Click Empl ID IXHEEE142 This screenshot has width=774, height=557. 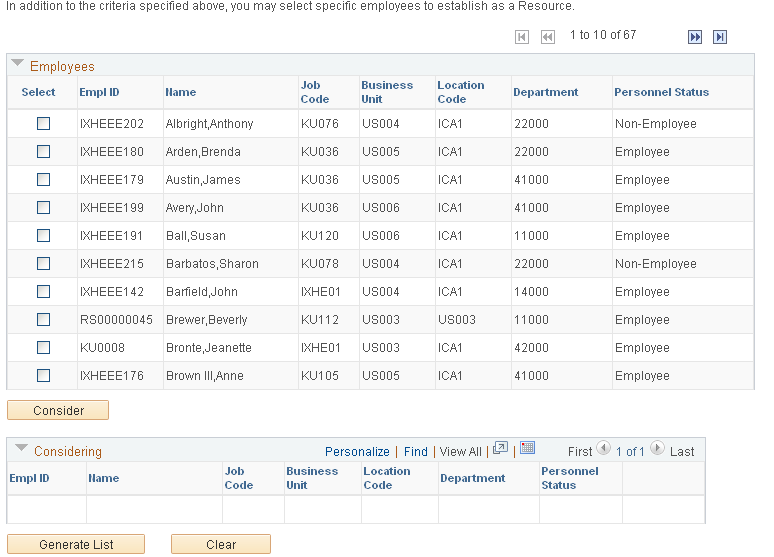[112, 292]
